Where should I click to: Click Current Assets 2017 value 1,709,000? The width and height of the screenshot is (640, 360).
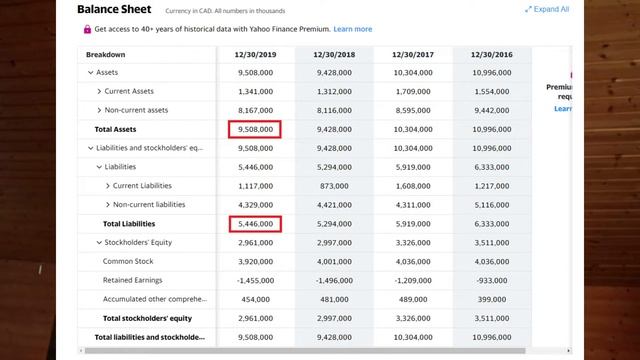coord(413,91)
